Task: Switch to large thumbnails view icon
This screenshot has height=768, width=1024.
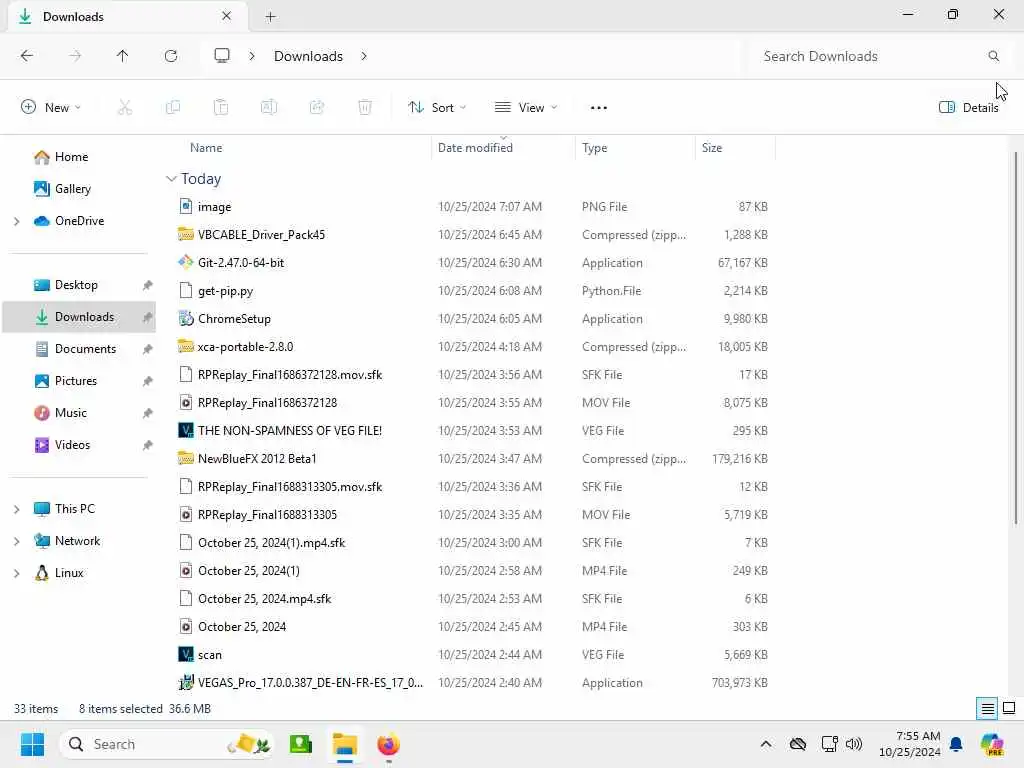Action: coord(1009,709)
